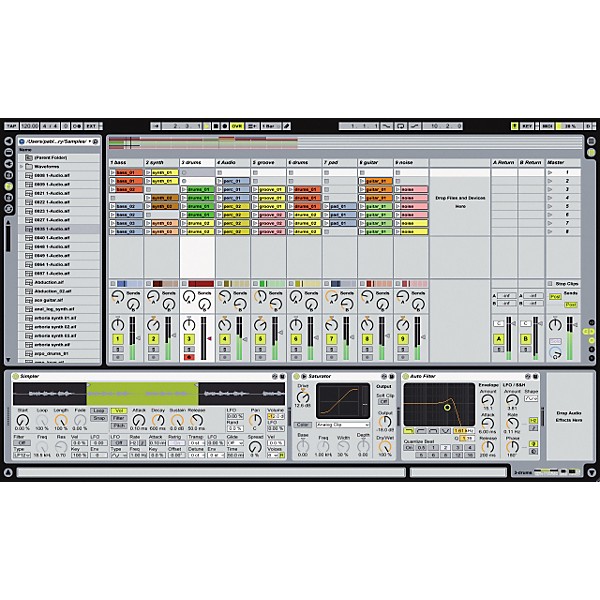Toggle Saturator Soft Clip Off button
This screenshot has width=600, height=600.
(383, 401)
